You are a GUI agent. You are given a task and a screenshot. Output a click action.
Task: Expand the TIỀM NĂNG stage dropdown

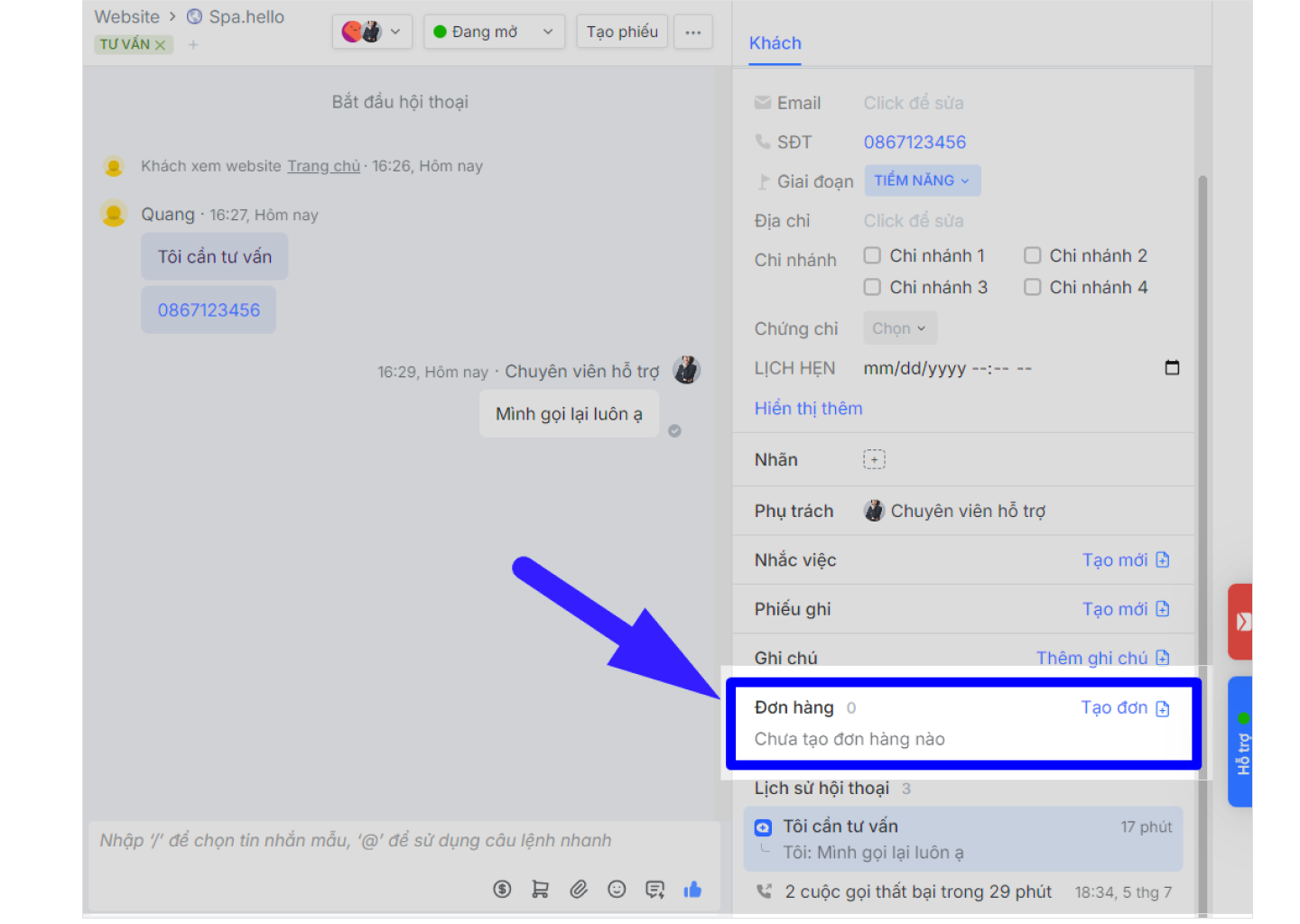point(922,180)
